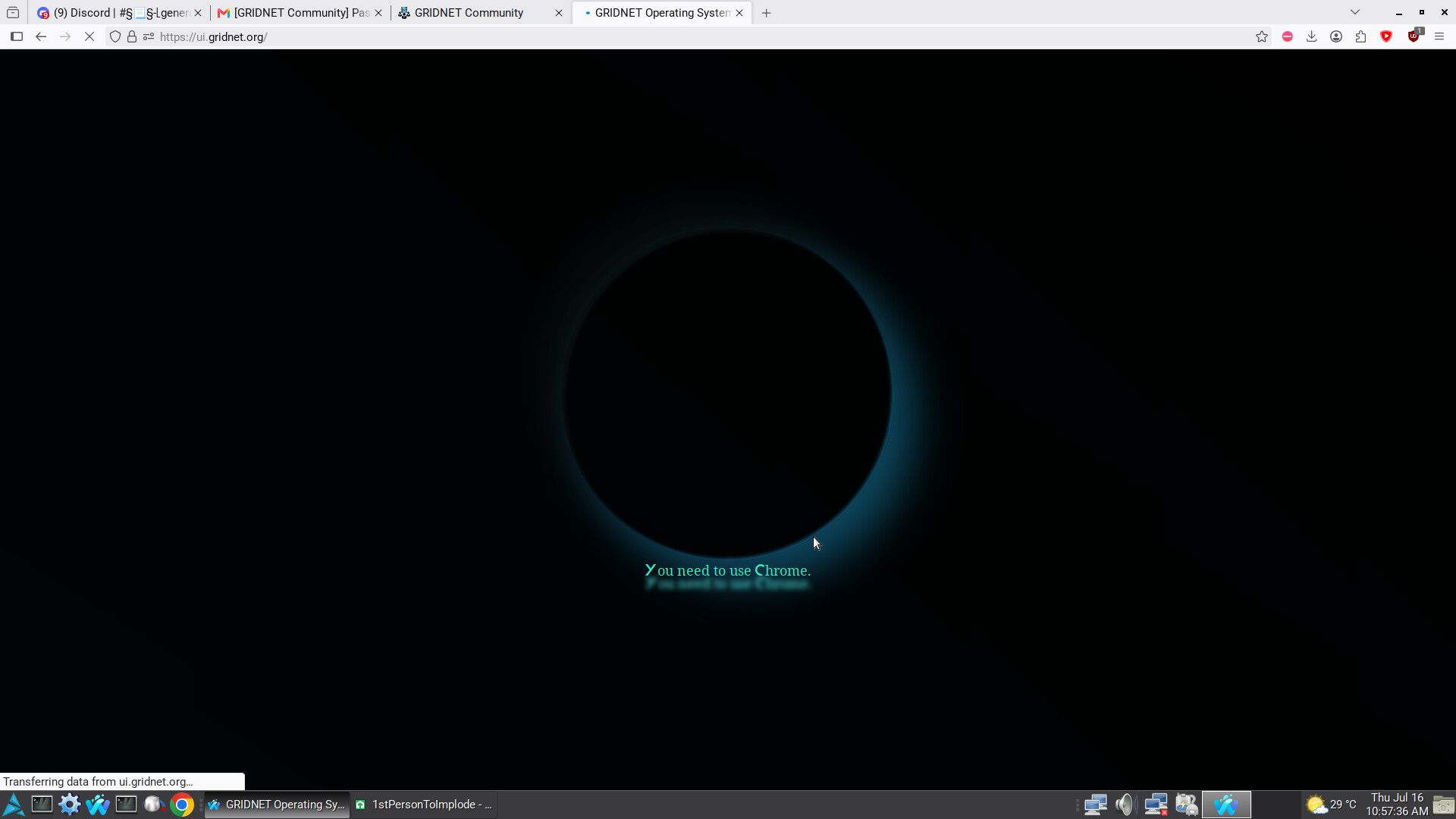Open the red shield extension

(1387, 36)
